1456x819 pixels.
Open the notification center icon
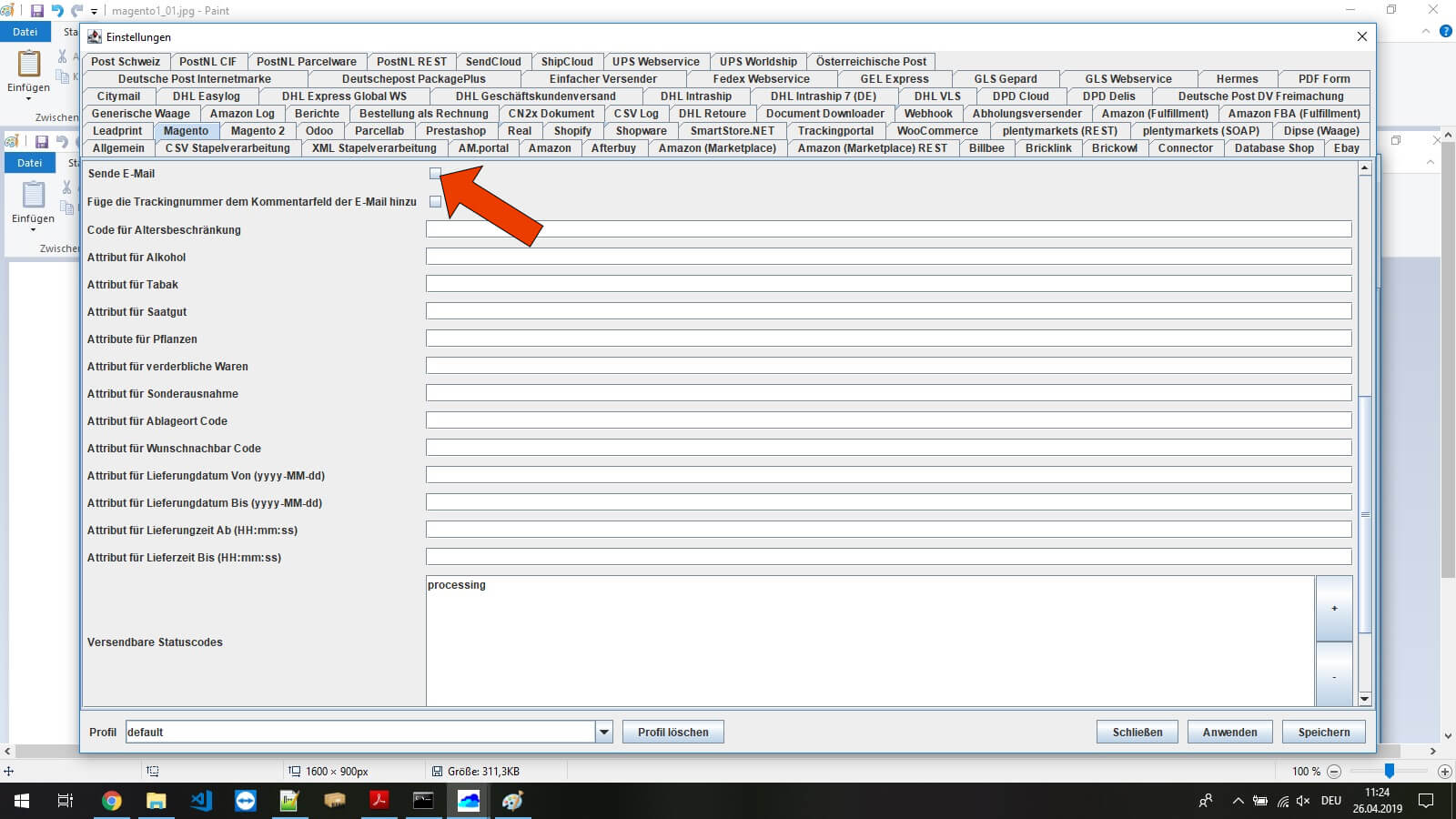pyautogui.click(x=1426, y=801)
